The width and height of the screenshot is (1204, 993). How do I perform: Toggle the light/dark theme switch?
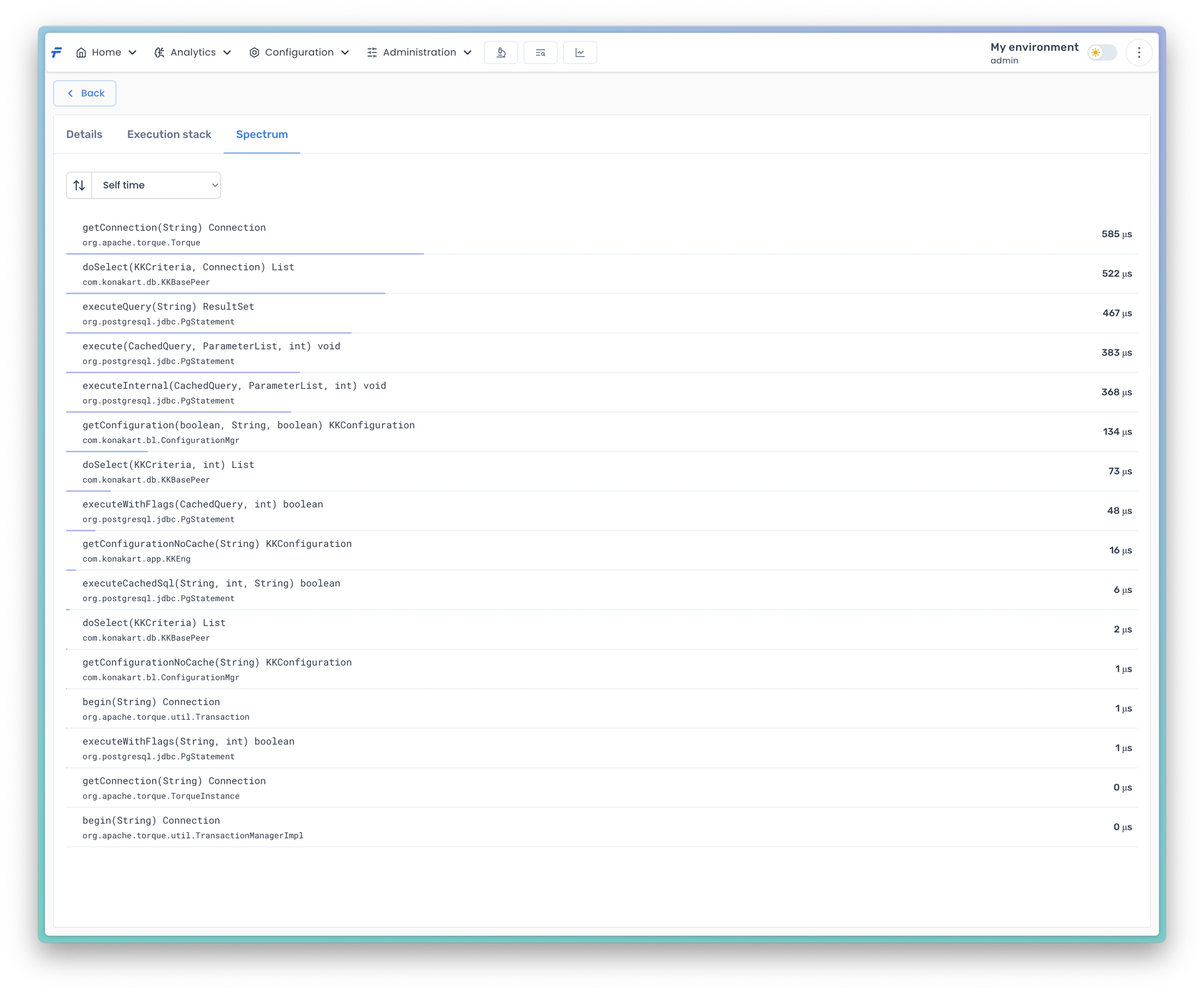click(x=1102, y=53)
